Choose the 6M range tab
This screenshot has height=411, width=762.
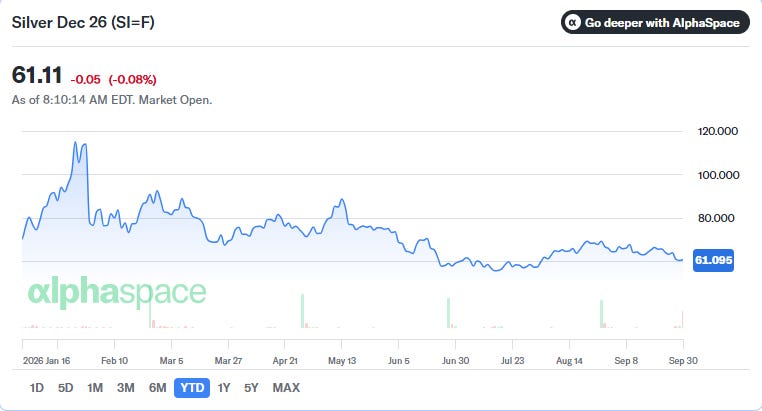click(157, 388)
